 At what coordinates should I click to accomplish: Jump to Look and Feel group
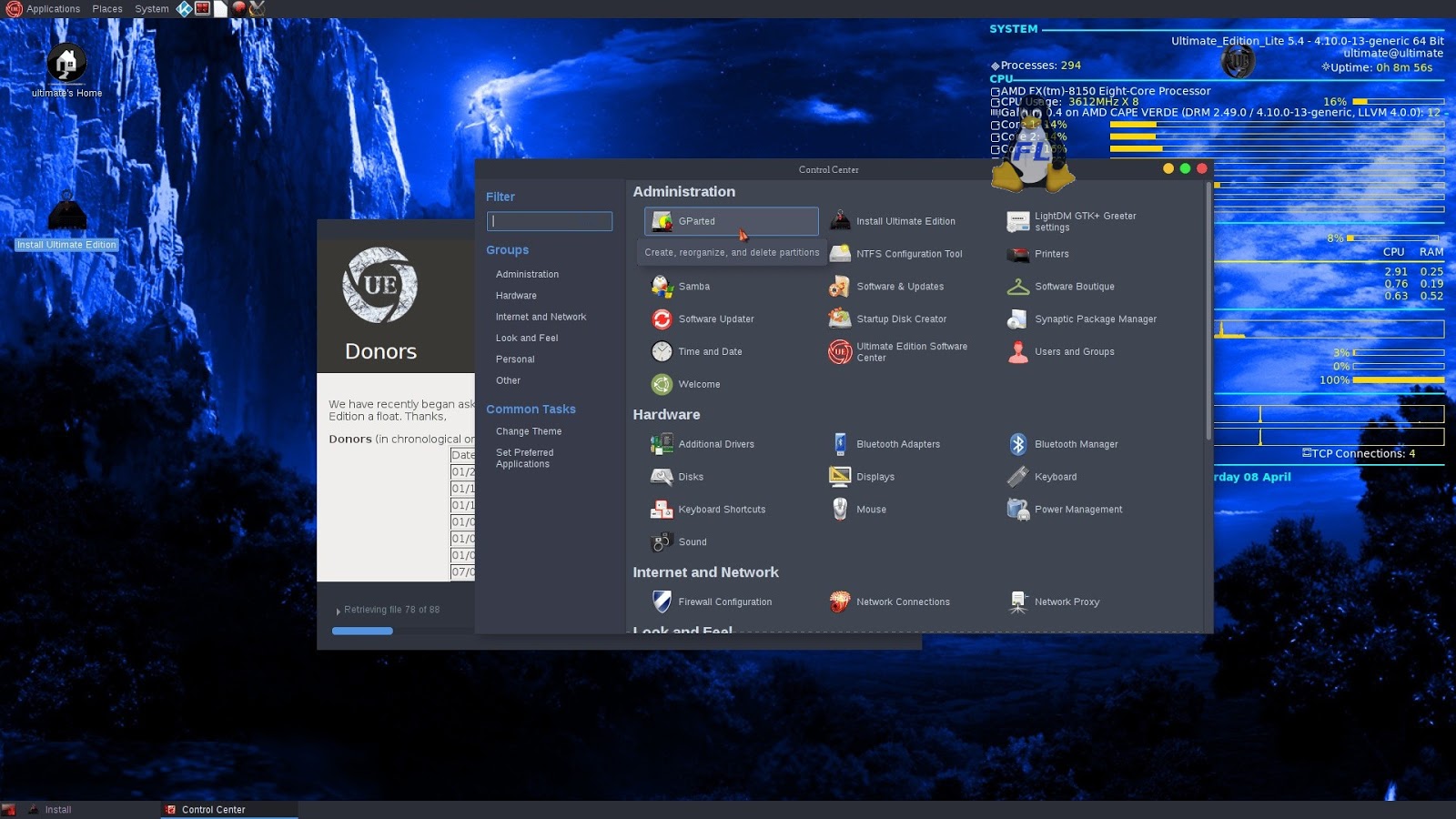coord(527,338)
